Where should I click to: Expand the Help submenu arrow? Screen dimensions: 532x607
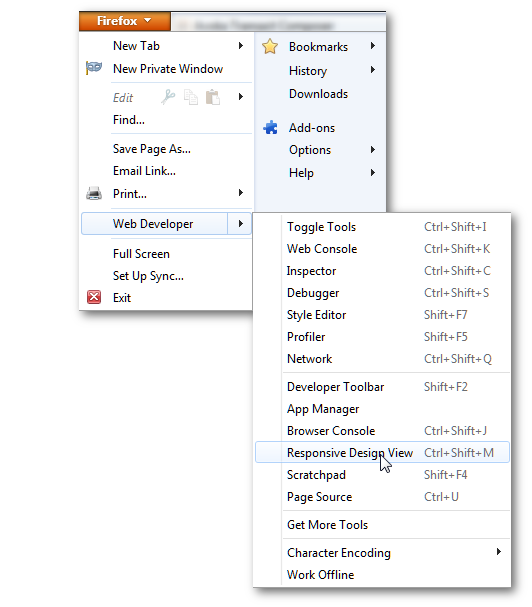click(x=372, y=172)
